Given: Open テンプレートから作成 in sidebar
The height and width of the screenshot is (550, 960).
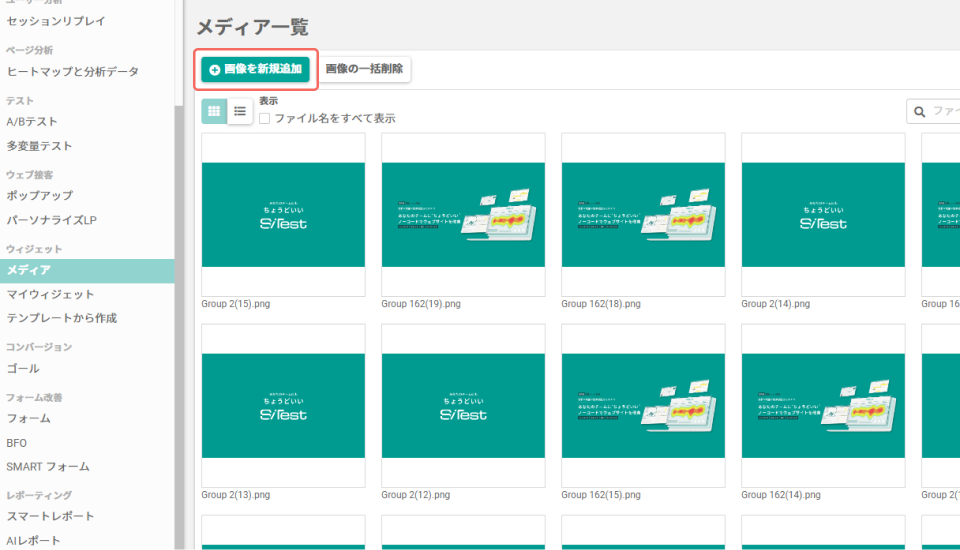Looking at the screenshot, I should 61,318.
